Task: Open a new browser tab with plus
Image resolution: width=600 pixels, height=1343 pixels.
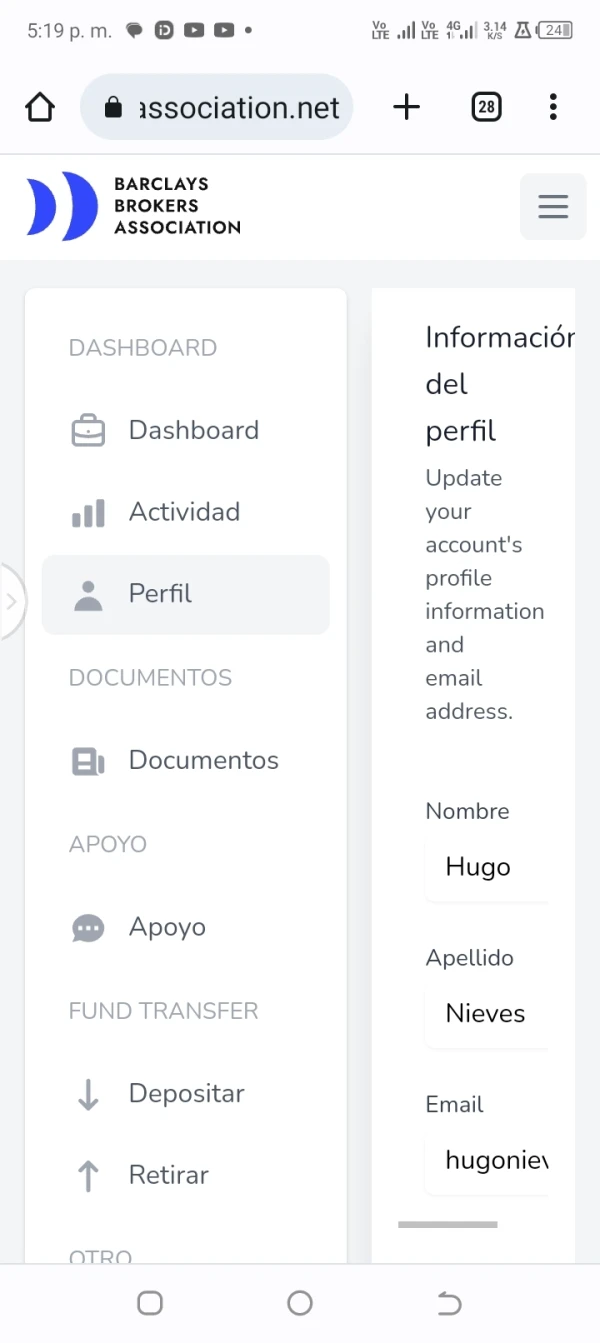Action: click(406, 107)
